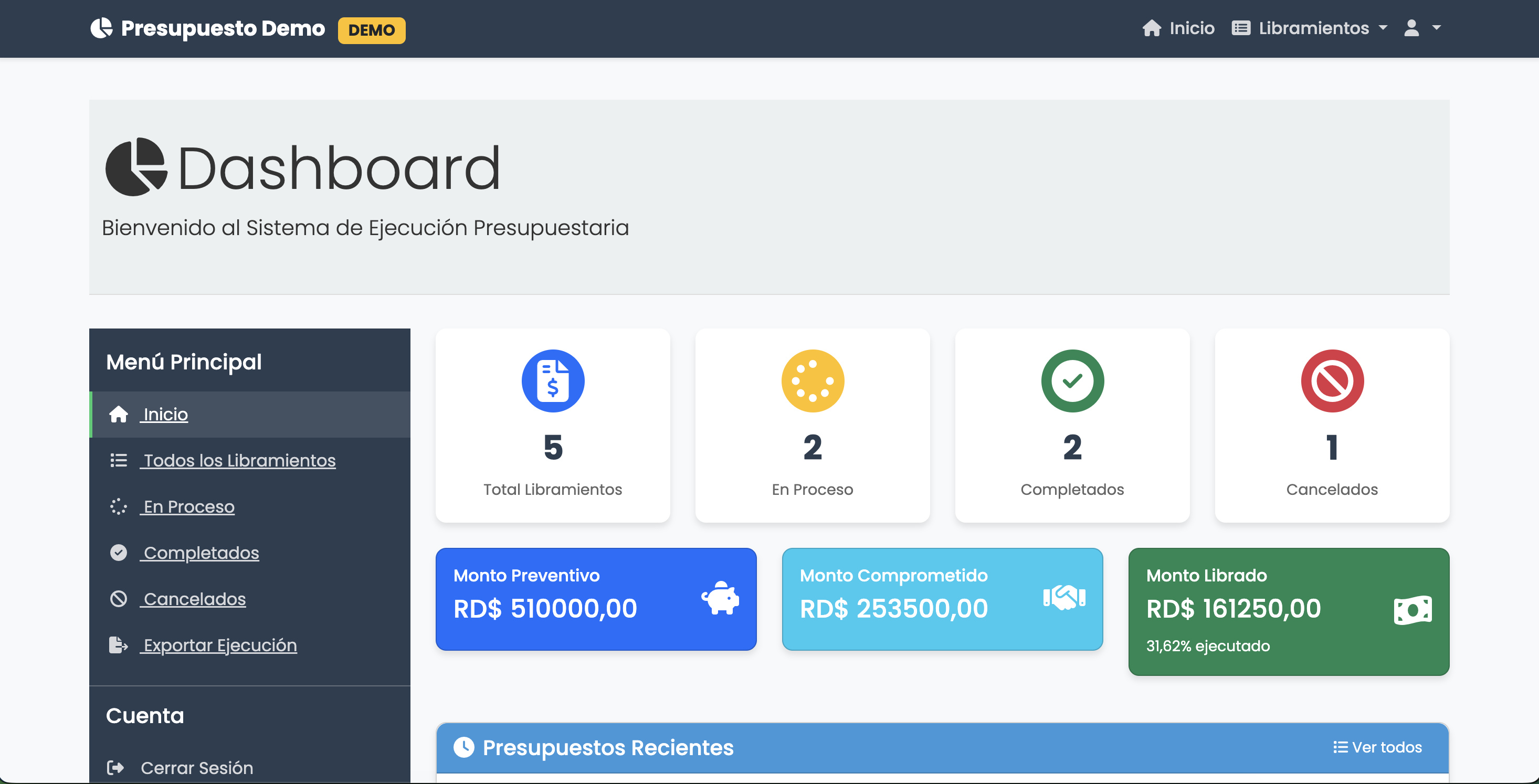Expand the user account dropdown menu
The width and height of the screenshot is (1539, 784).
(x=1436, y=28)
